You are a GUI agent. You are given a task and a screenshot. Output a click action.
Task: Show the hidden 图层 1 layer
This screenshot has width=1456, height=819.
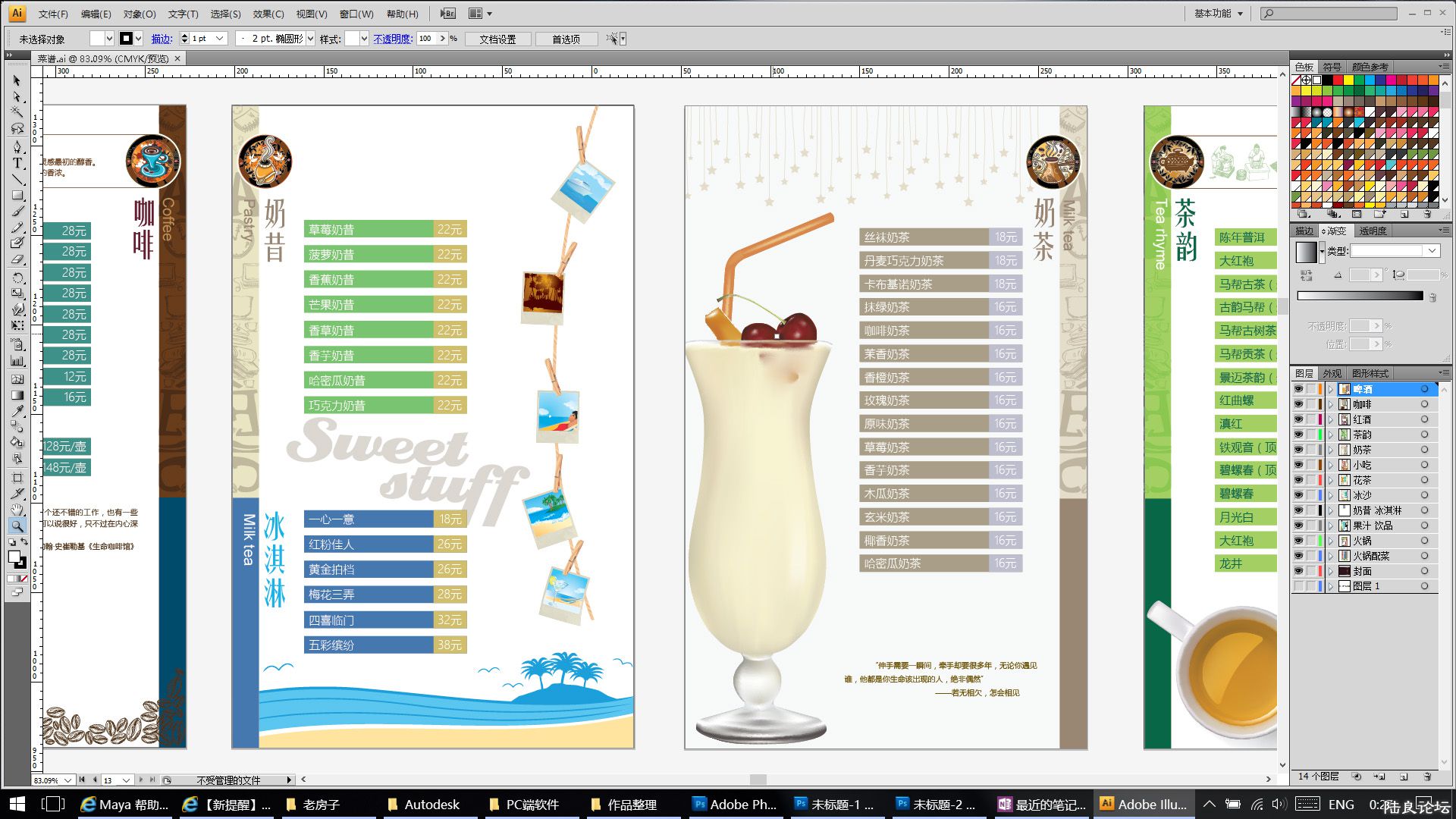[1298, 586]
